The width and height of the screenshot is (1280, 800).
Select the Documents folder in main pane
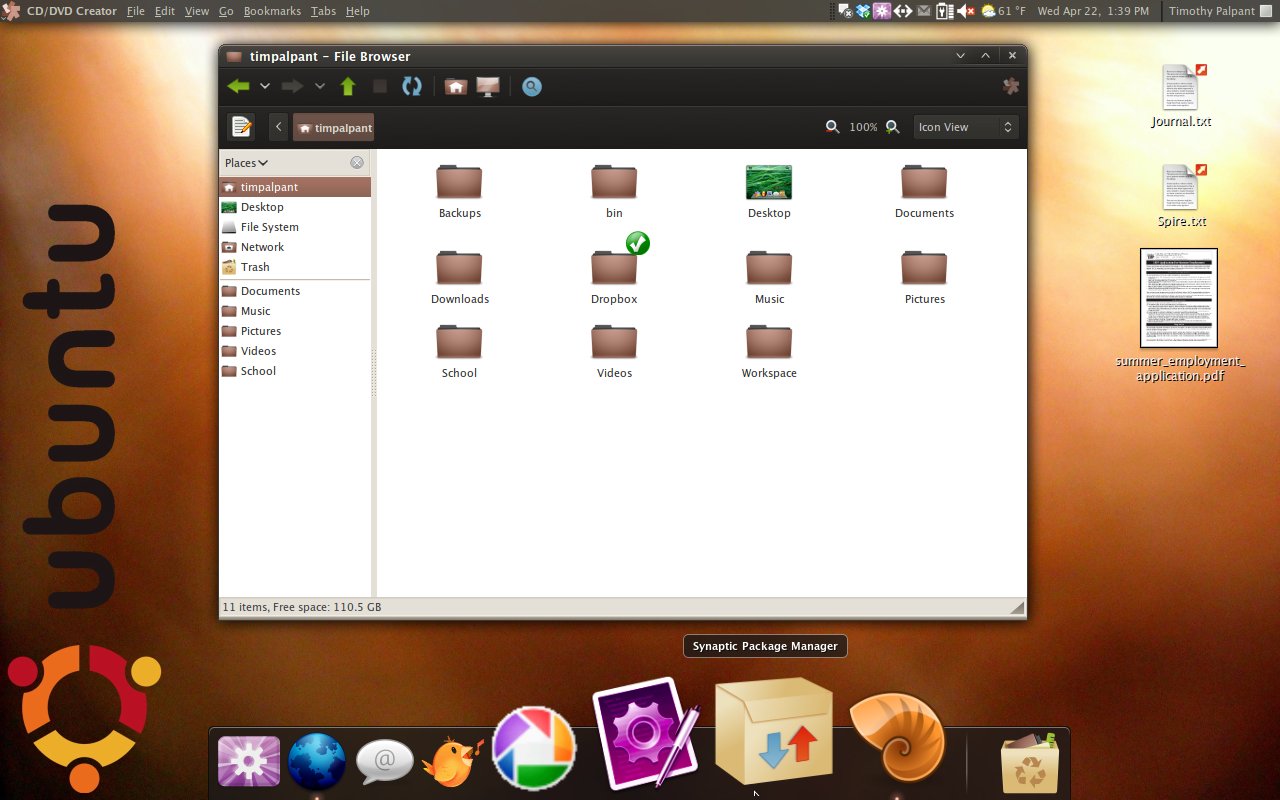pyautogui.click(x=924, y=182)
